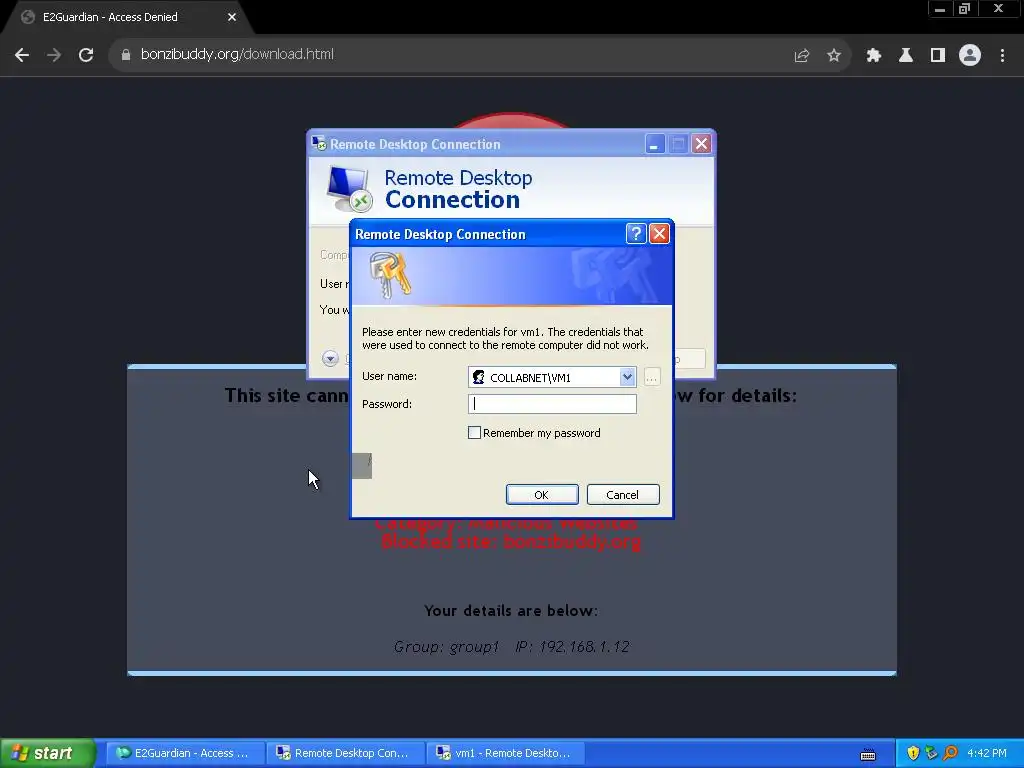The width and height of the screenshot is (1024, 768).
Task: Switch to Remote Desktop Con... taskbar item
Action: [x=345, y=753]
